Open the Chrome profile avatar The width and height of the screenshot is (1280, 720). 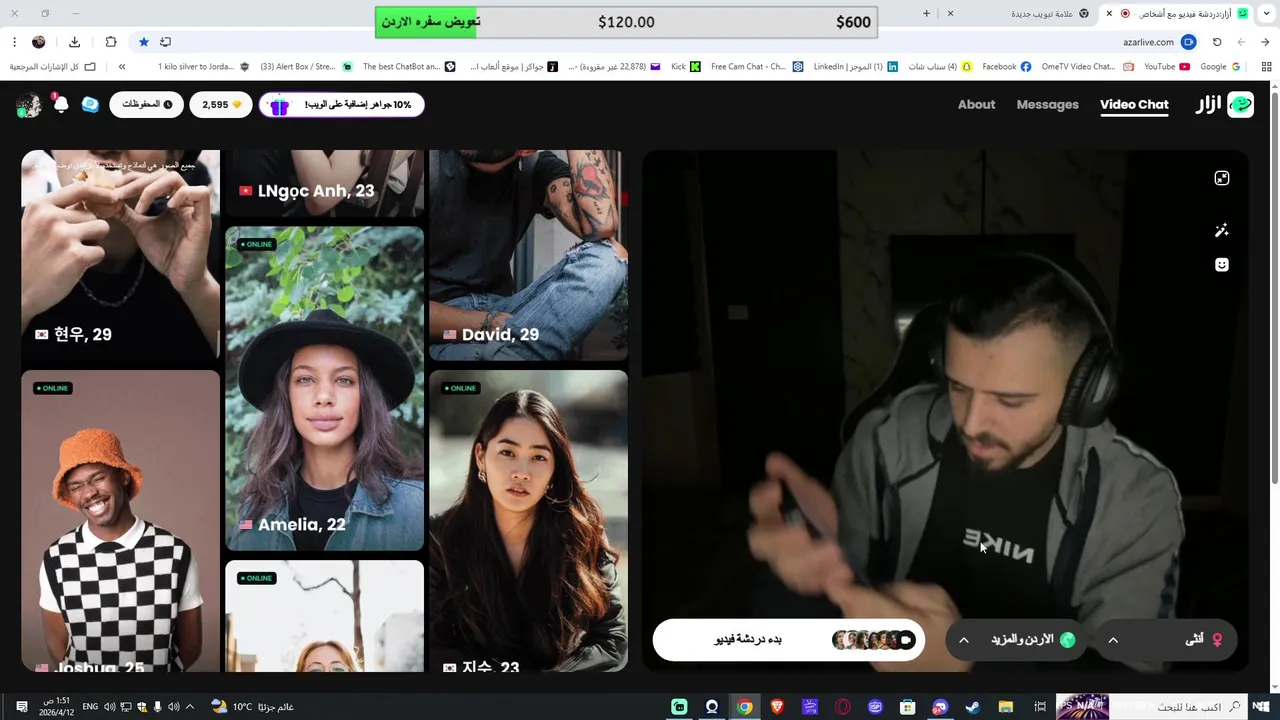pyautogui.click(x=39, y=42)
